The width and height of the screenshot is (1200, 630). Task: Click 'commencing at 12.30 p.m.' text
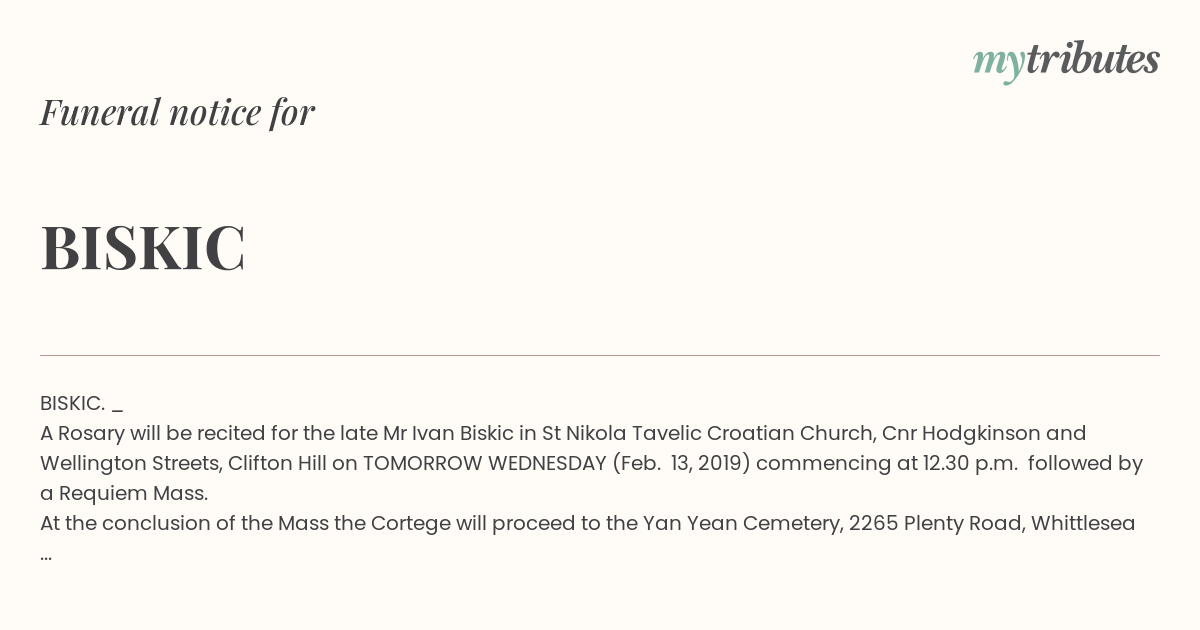[888, 463]
